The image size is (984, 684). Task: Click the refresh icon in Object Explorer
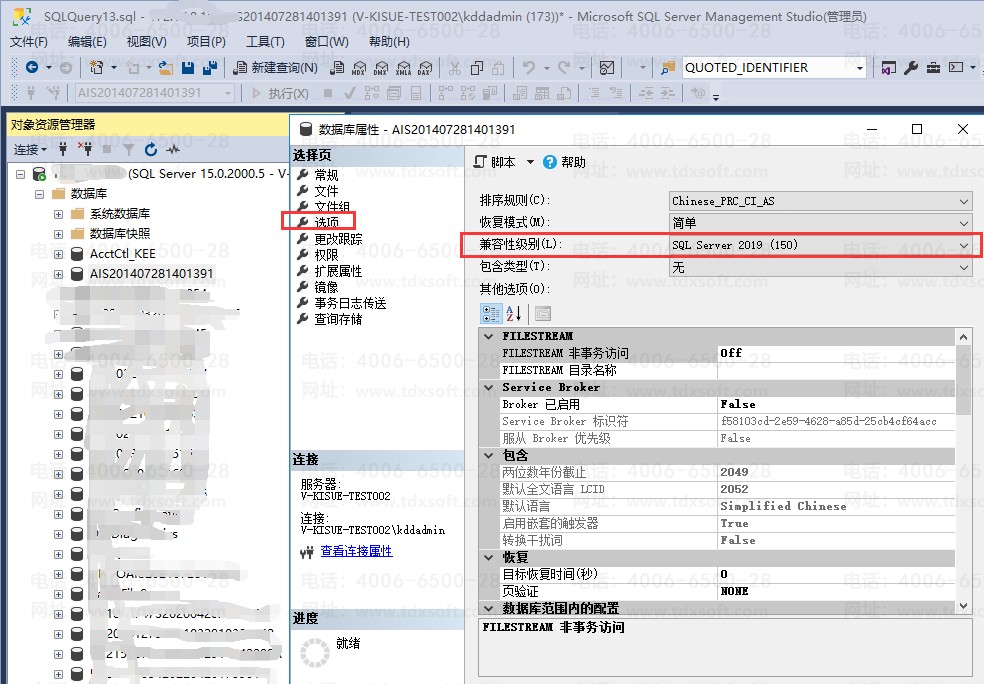151,149
